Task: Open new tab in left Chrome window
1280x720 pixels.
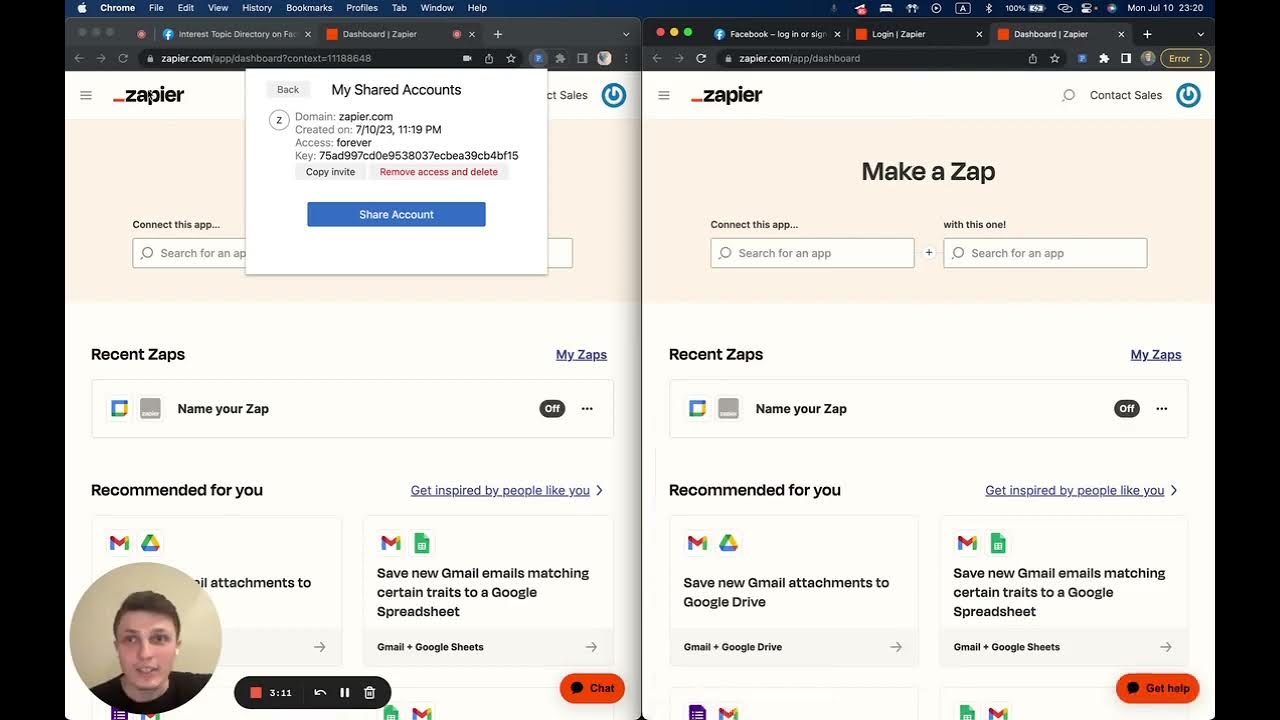Action: (x=498, y=34)
